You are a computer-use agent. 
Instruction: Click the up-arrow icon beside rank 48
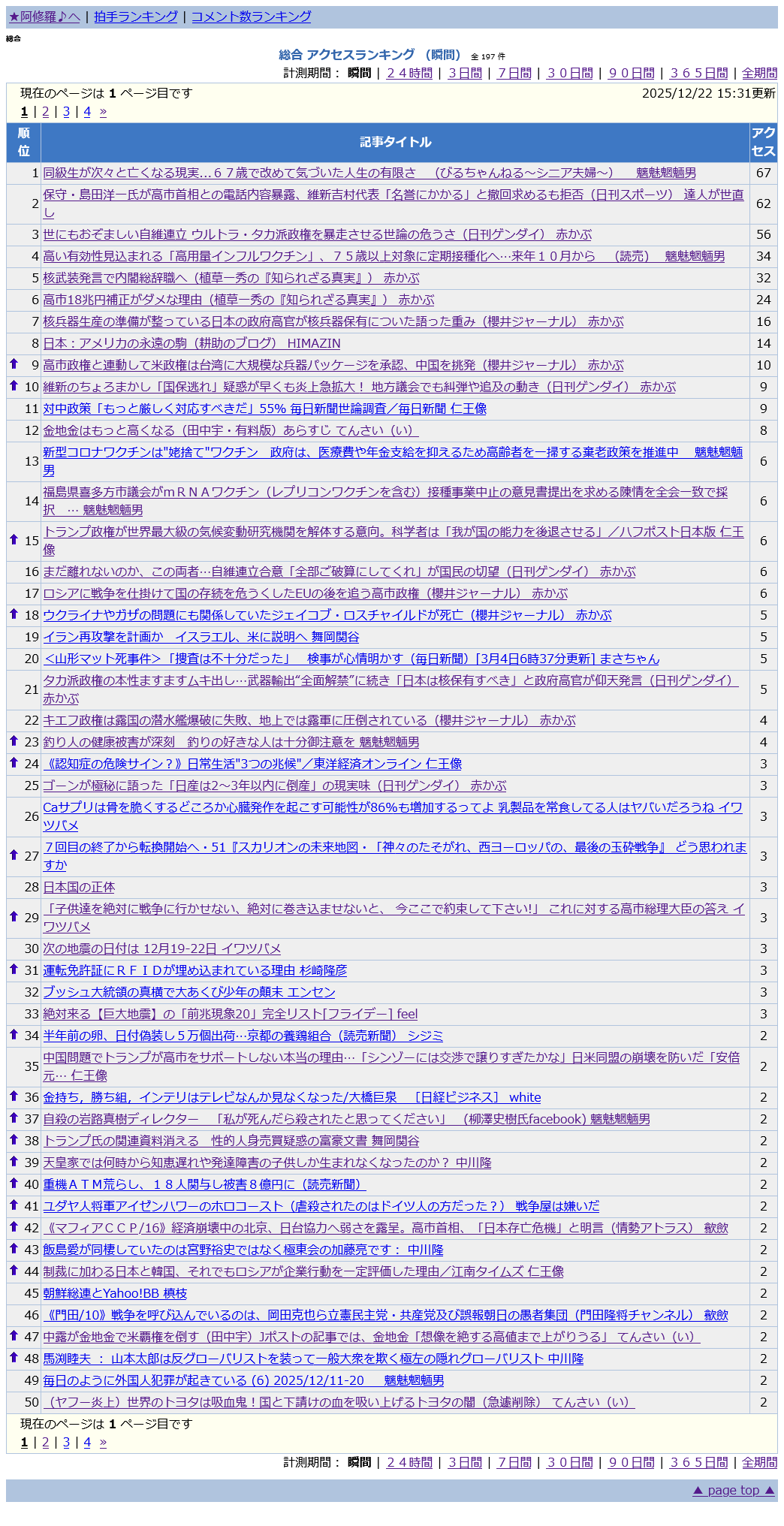[x=14, y=1358]
